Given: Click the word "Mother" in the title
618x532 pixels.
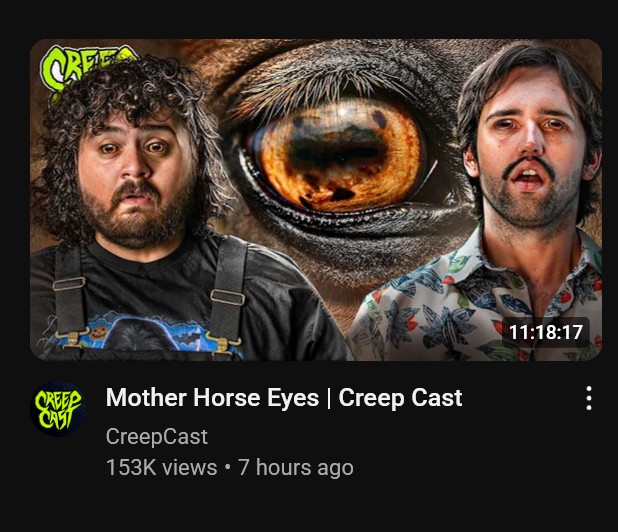Looking at the screenshot, I should [x=146, y=397].
